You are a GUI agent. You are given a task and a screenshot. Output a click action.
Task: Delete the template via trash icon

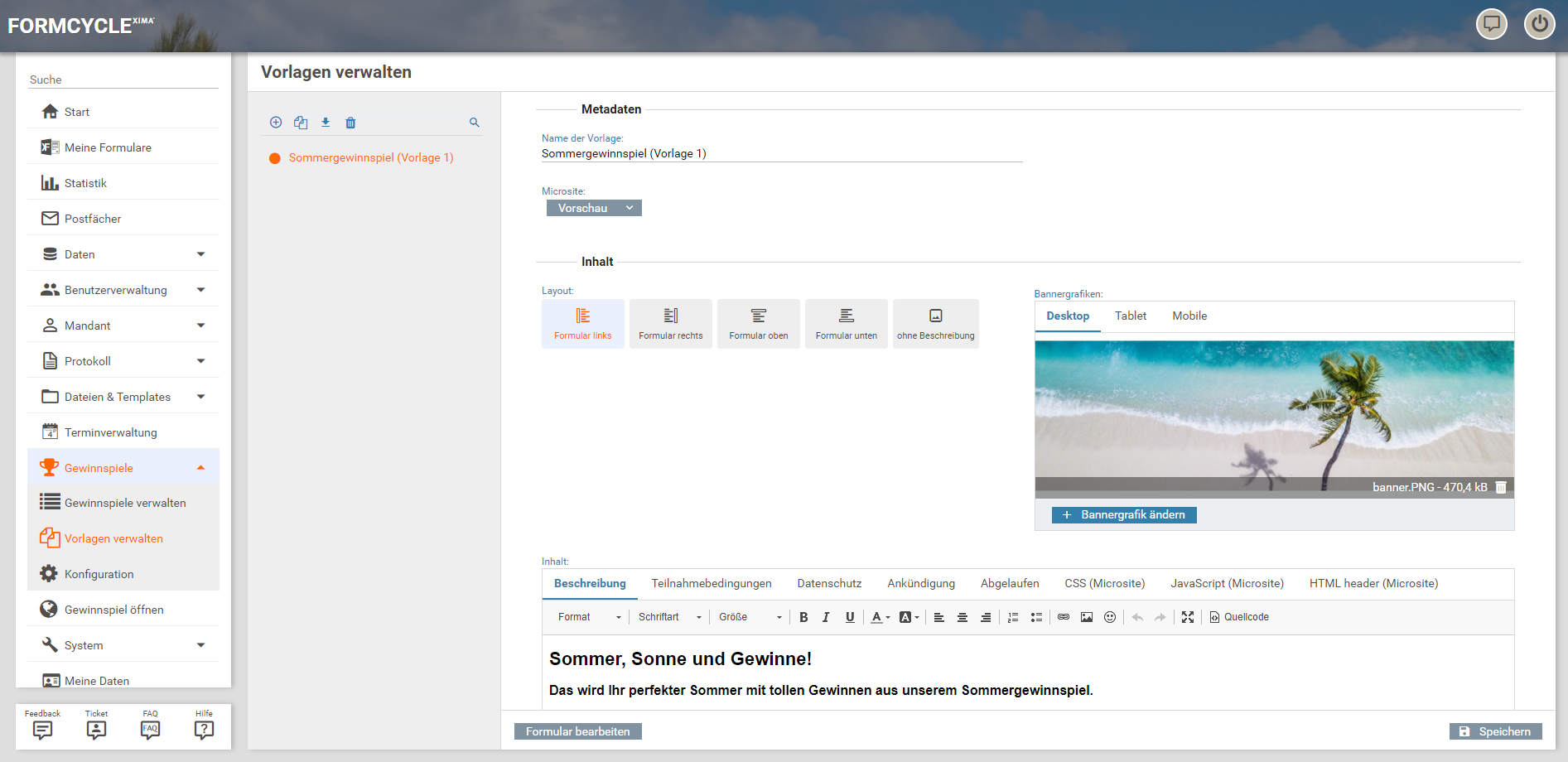point(350,123)
